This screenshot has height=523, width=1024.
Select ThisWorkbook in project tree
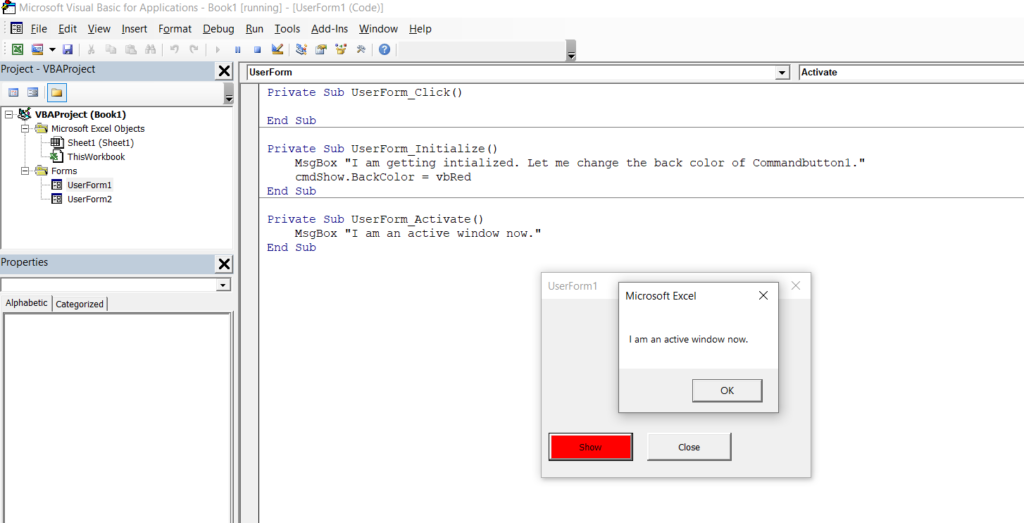[96, 157]
